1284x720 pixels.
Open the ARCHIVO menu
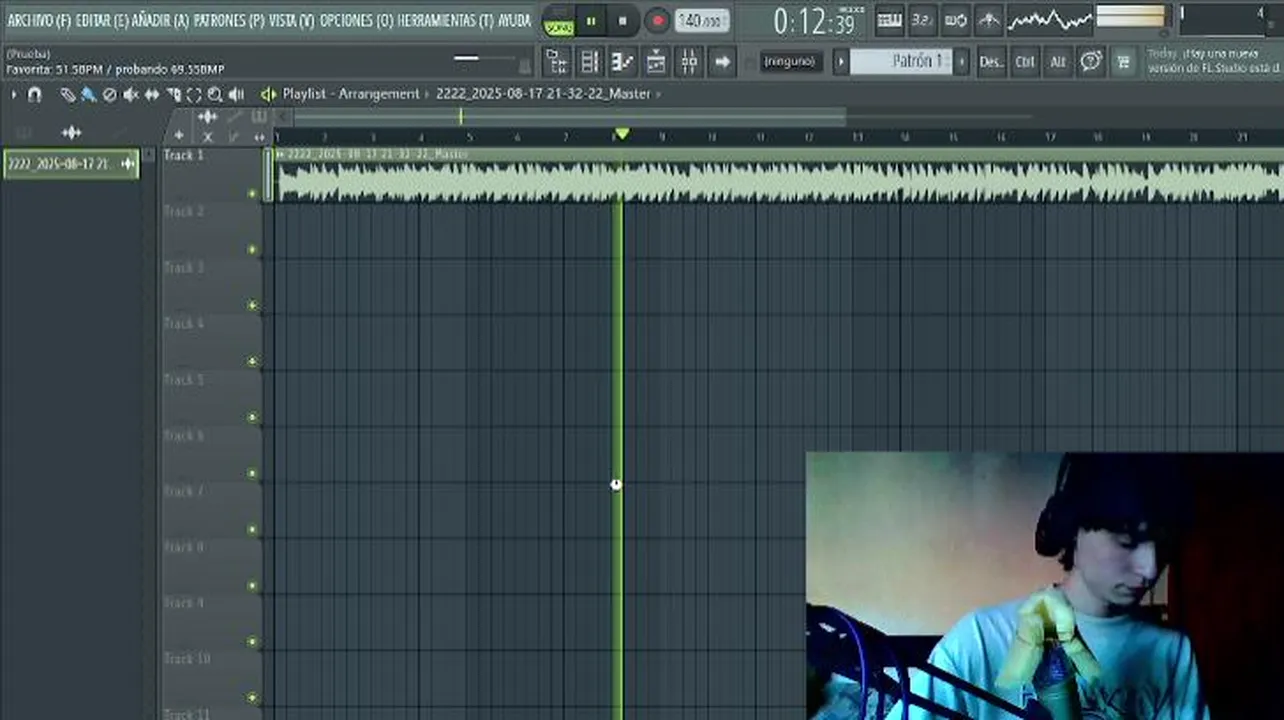click(x=39, y=20)
